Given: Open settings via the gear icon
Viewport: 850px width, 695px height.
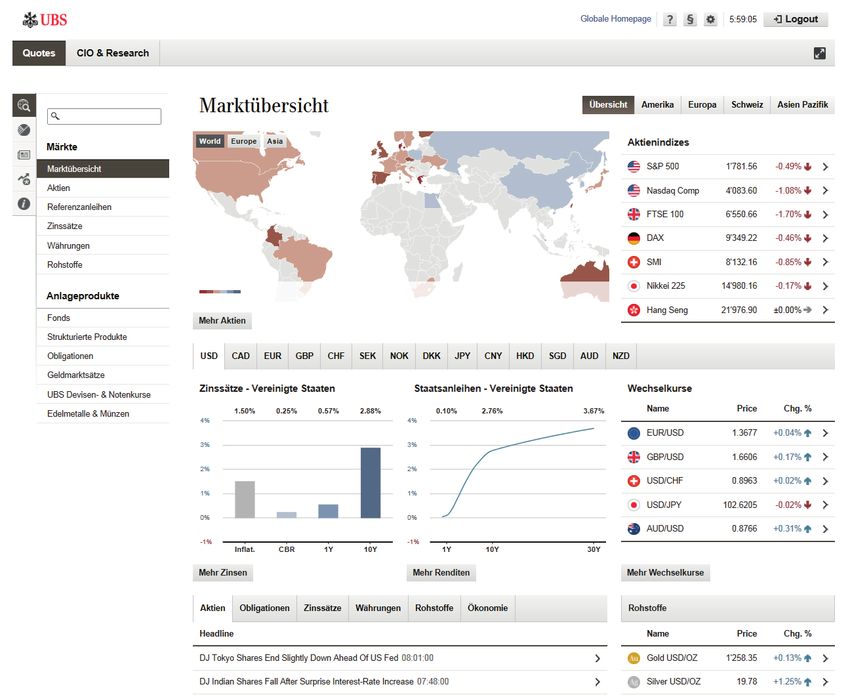Looking at the screenshot, I should tap(710, 19).
